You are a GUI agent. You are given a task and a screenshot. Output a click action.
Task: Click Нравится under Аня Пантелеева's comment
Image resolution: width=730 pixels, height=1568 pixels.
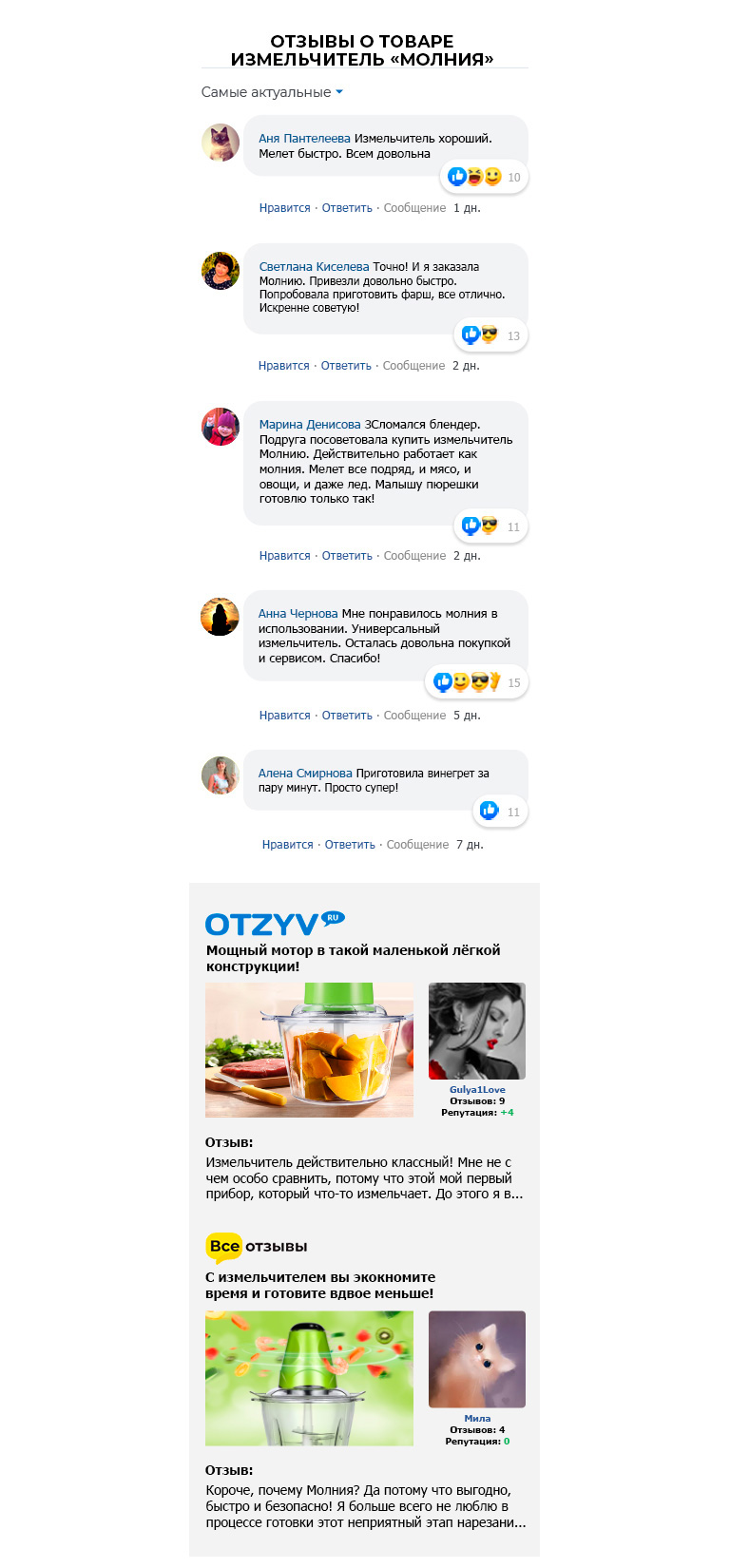285,208
